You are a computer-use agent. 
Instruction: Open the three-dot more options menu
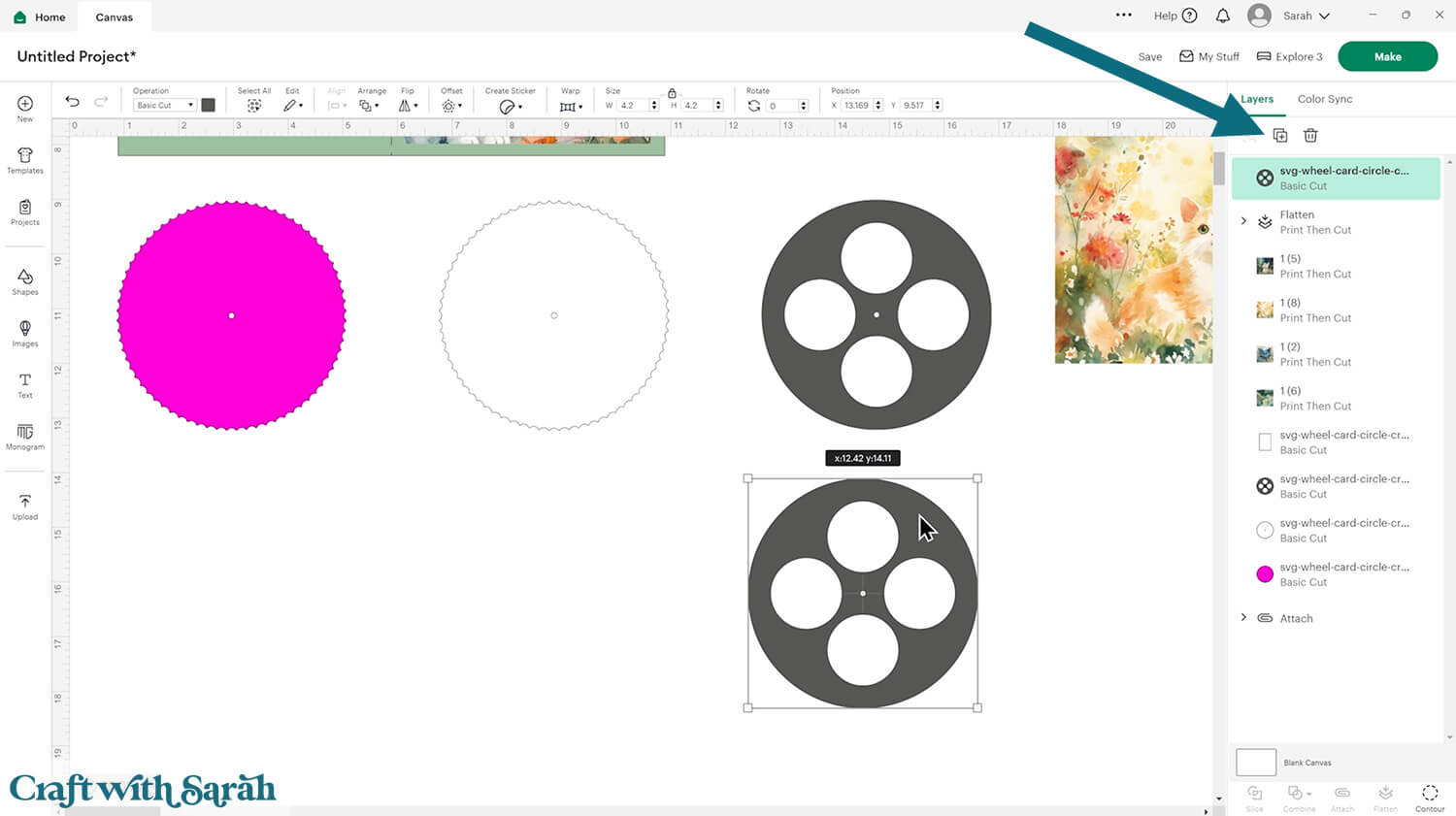point(1124,16)
